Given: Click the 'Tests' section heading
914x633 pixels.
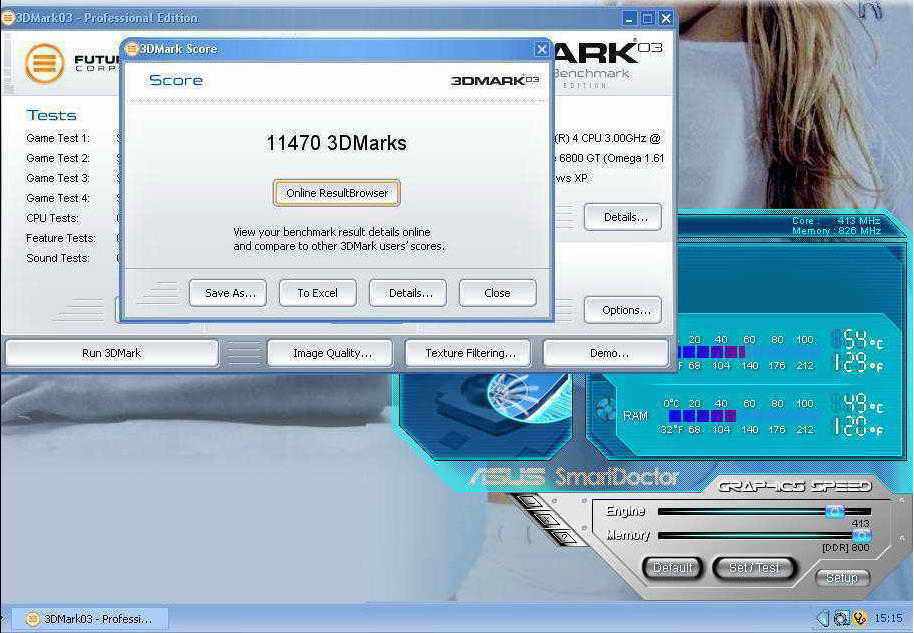Looking at the screenshot, I should coord(51,115).
